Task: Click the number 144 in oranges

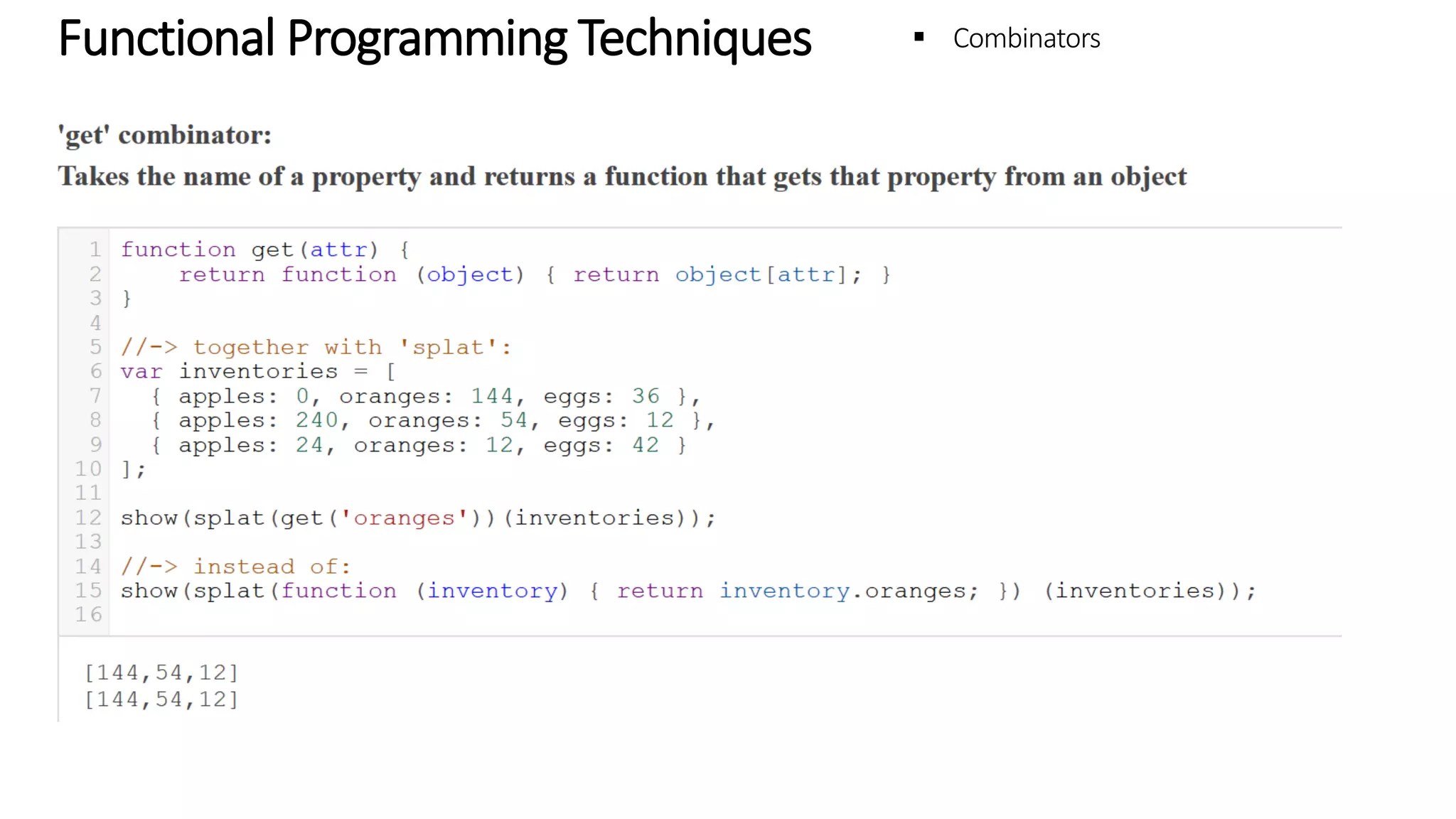Action: pos(491,396)
